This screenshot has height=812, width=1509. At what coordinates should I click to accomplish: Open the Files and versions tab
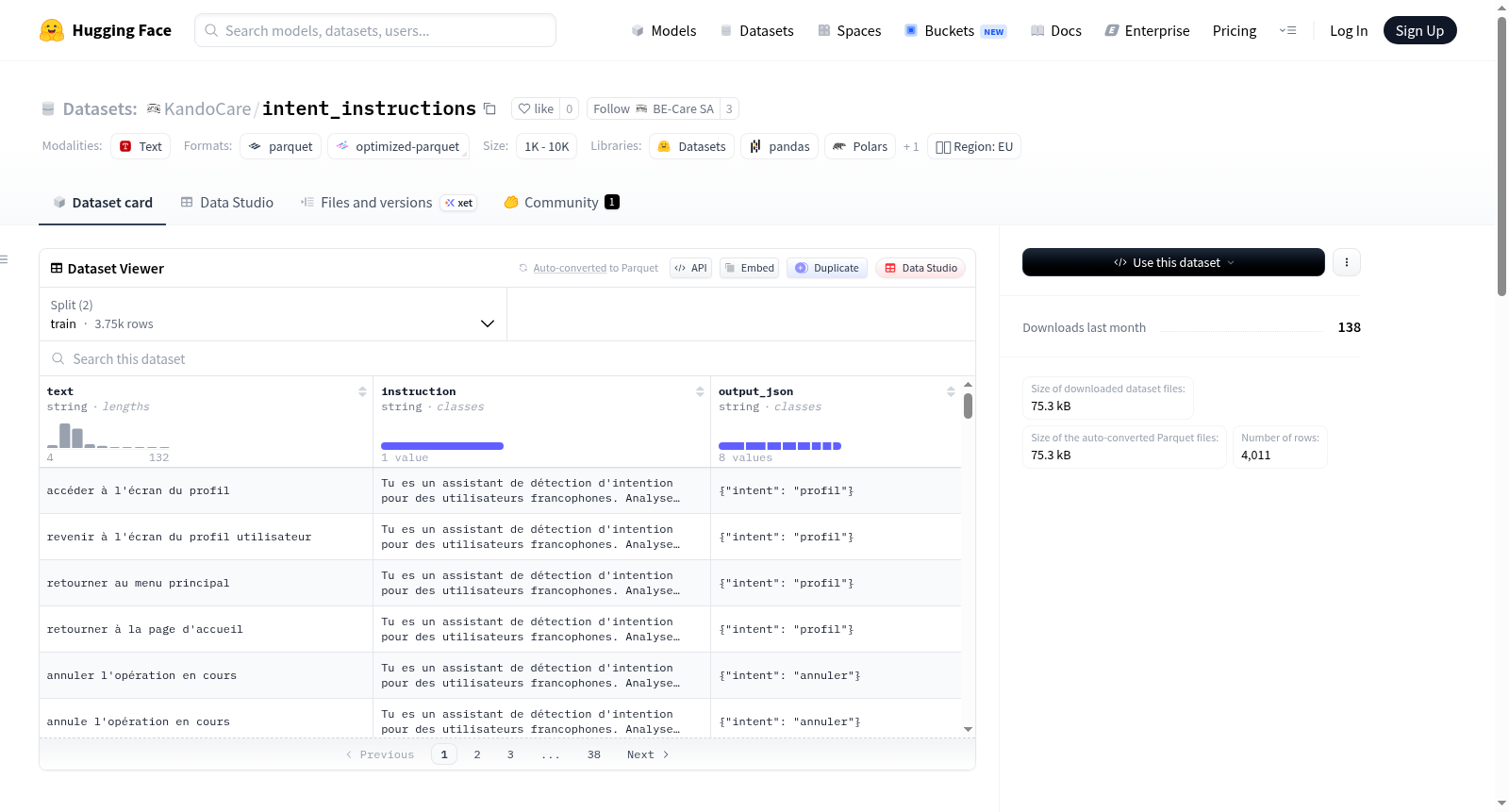388,203
